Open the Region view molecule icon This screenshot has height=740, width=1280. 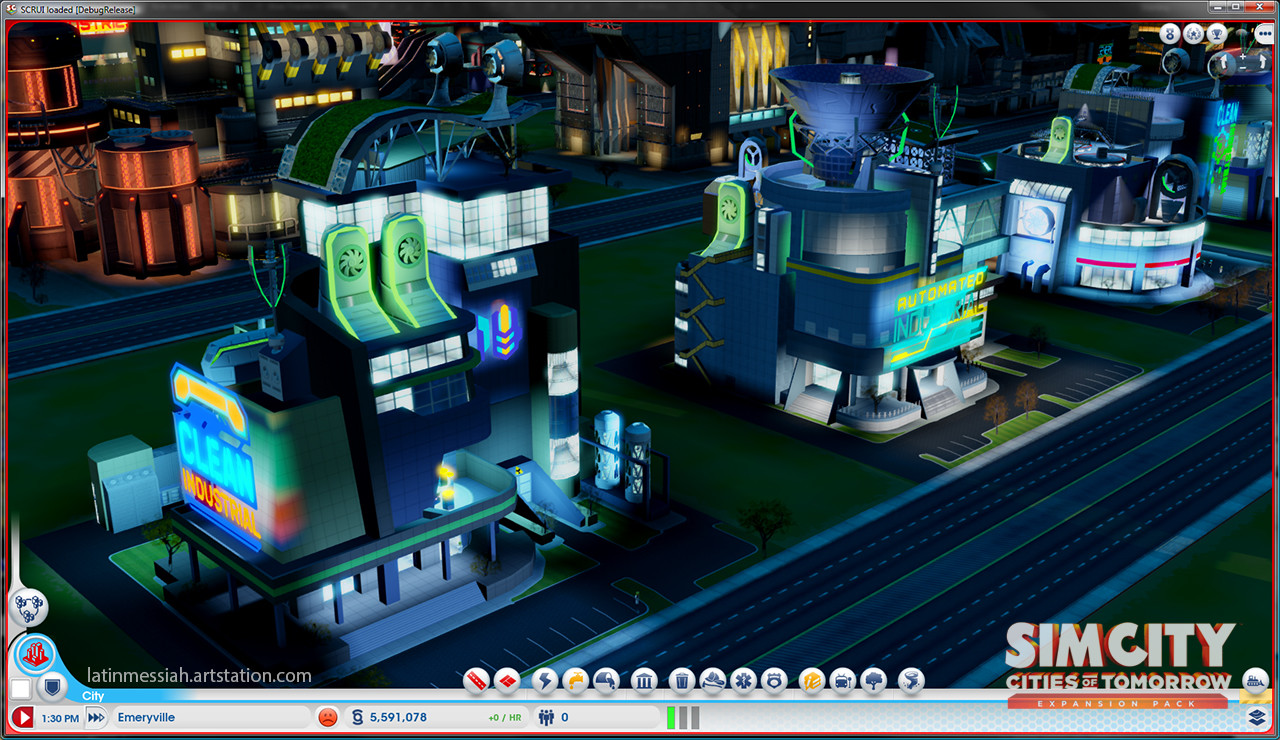pos(29,606)
